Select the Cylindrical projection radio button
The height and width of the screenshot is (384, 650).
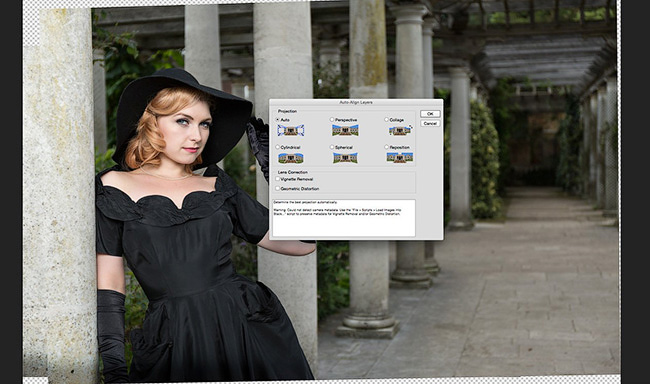click(x=278, y=147)
